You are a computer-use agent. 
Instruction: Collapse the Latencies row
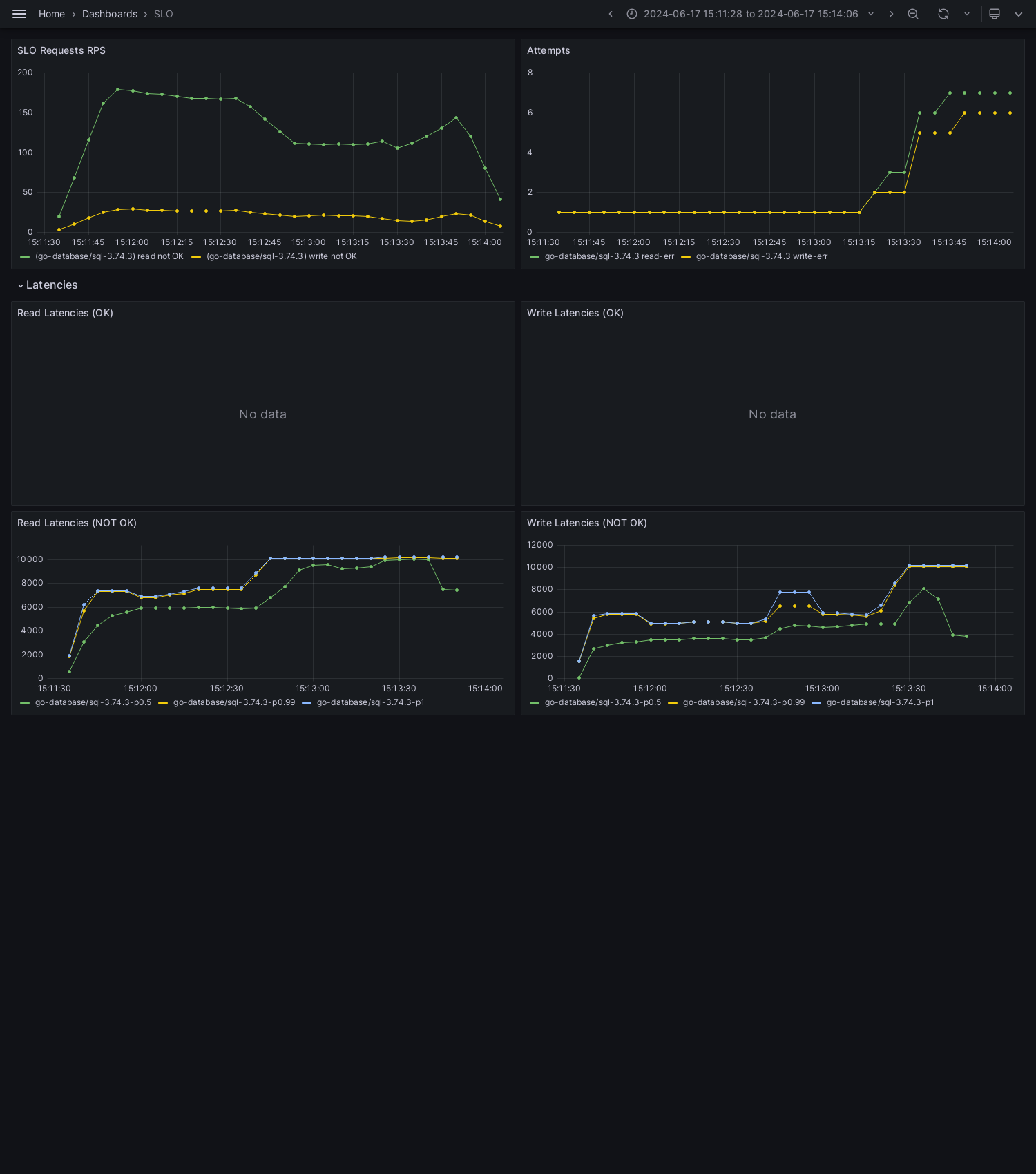pos(47,285)
